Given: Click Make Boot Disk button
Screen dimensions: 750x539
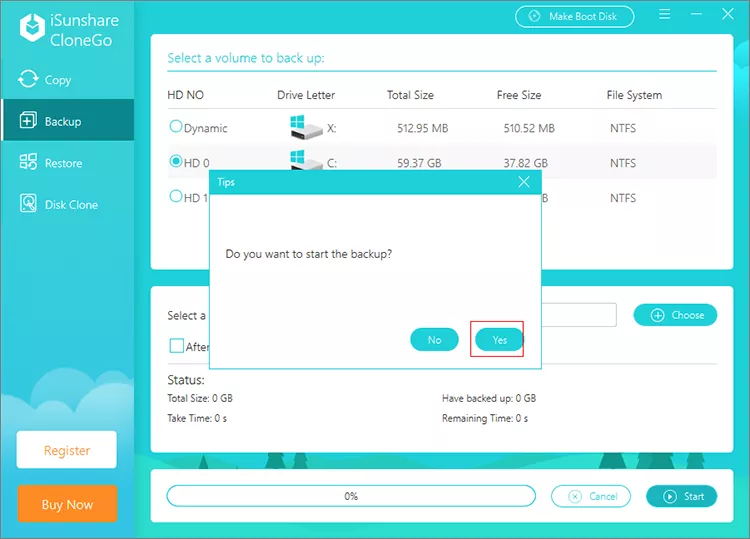Looking at the screenshot, I should coord(574,16).
